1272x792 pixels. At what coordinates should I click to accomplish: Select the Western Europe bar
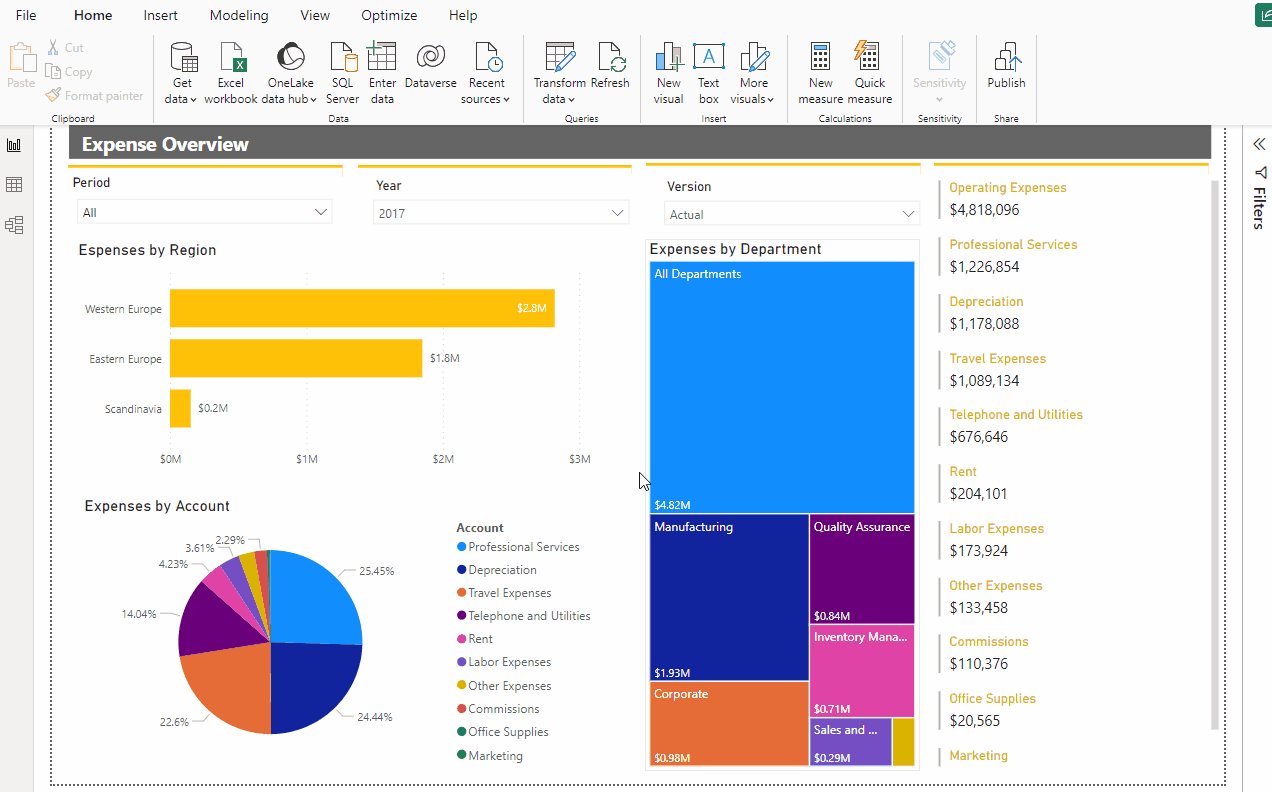pyautogui.click(x=361, y=308)
